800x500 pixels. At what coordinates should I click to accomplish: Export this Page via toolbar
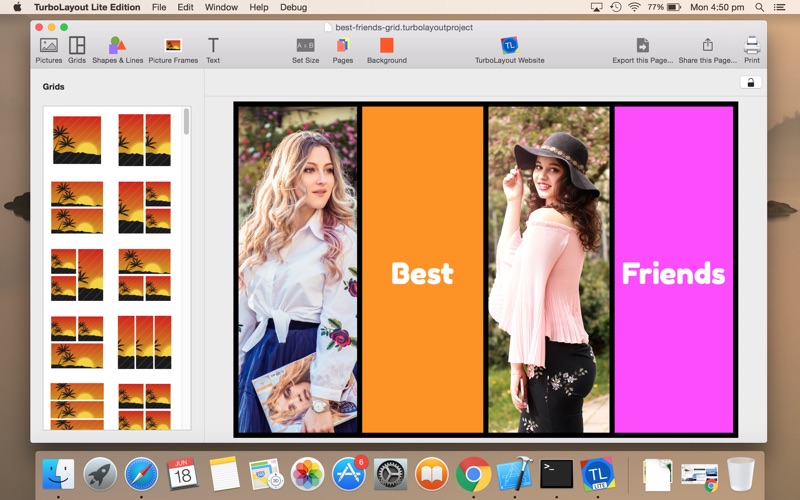(x=642, y=50)
